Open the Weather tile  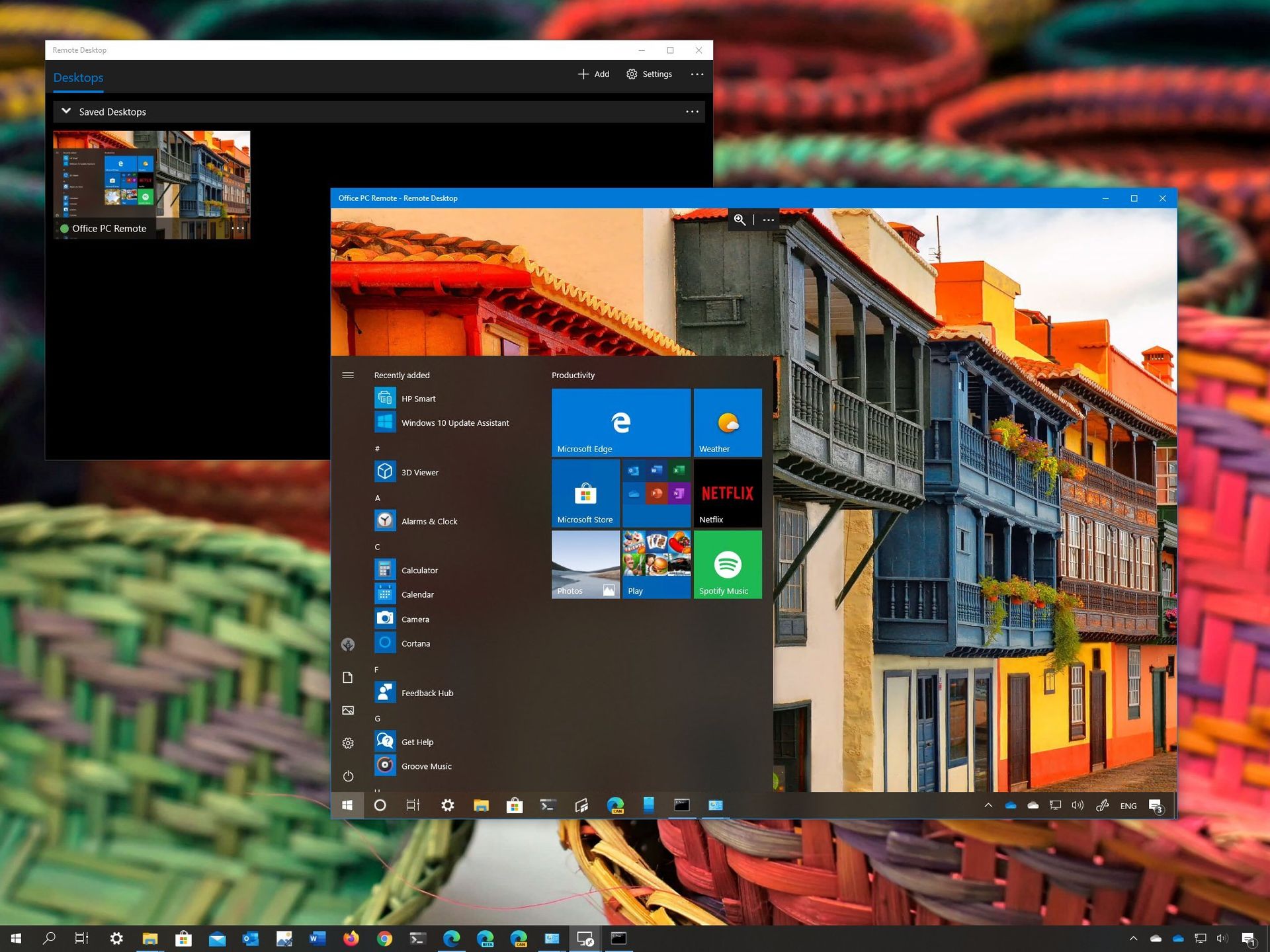[727, 422]
